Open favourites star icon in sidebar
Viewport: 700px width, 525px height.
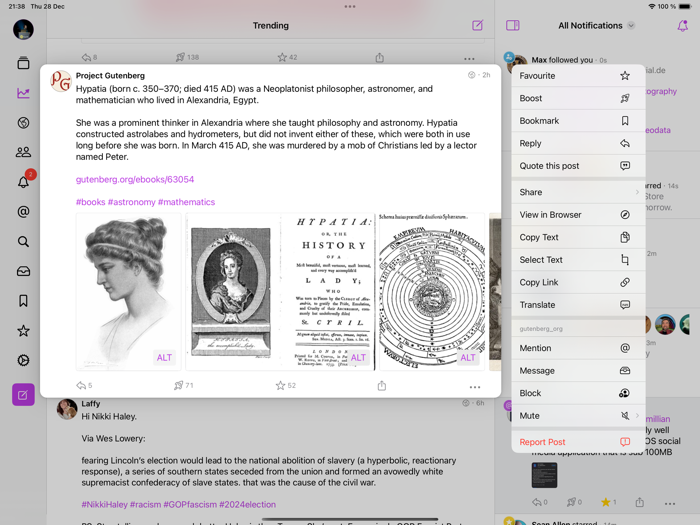pos(23,331)
